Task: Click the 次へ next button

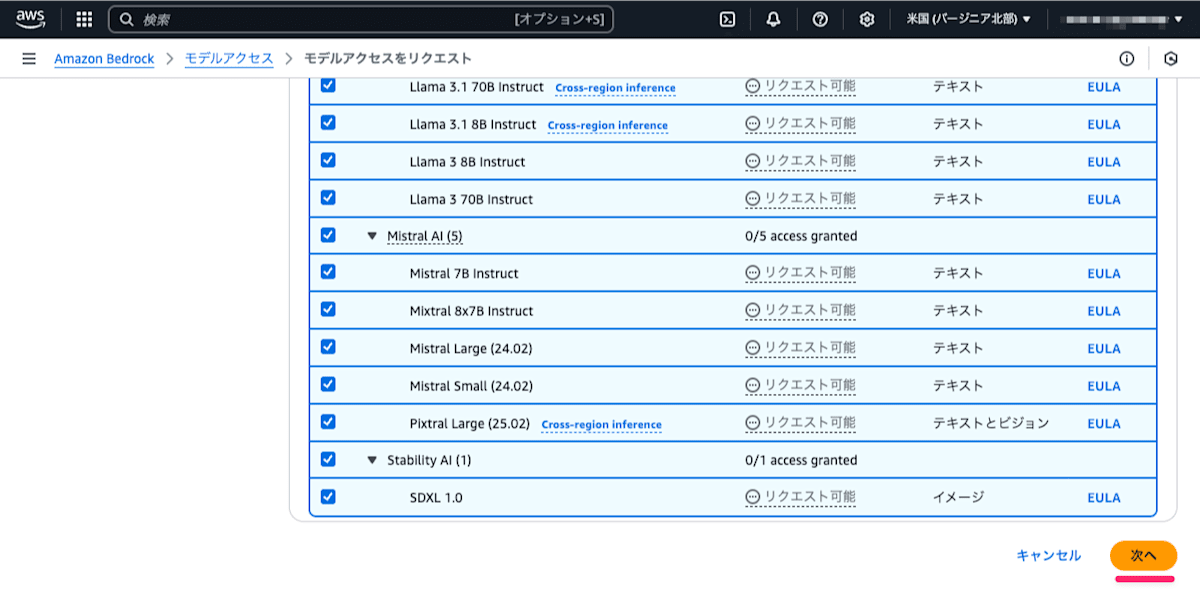Action: pos(1143,555)
